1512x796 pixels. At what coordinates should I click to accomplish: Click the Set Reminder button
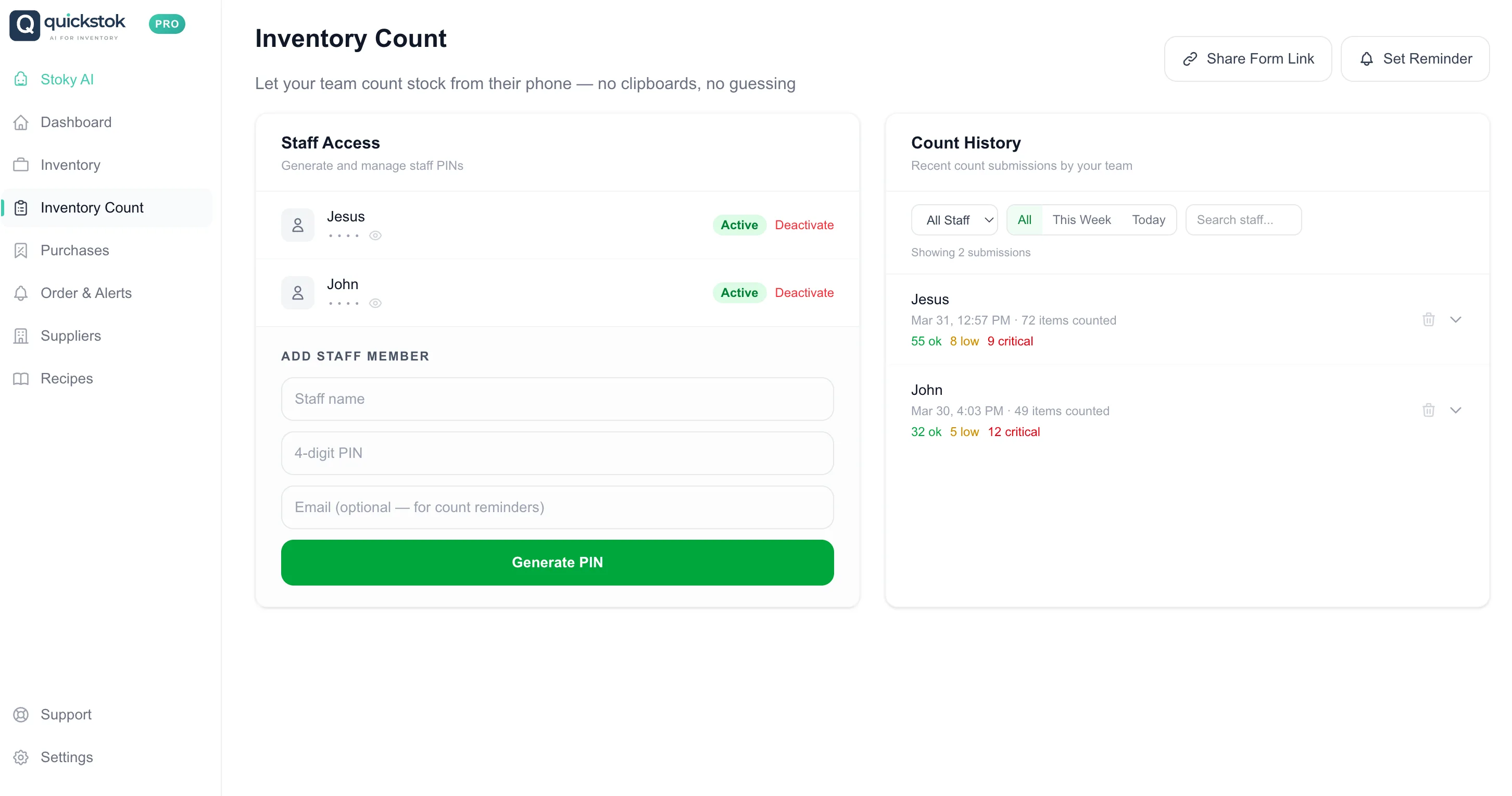pyautogui.click(x=1415, y=59)
